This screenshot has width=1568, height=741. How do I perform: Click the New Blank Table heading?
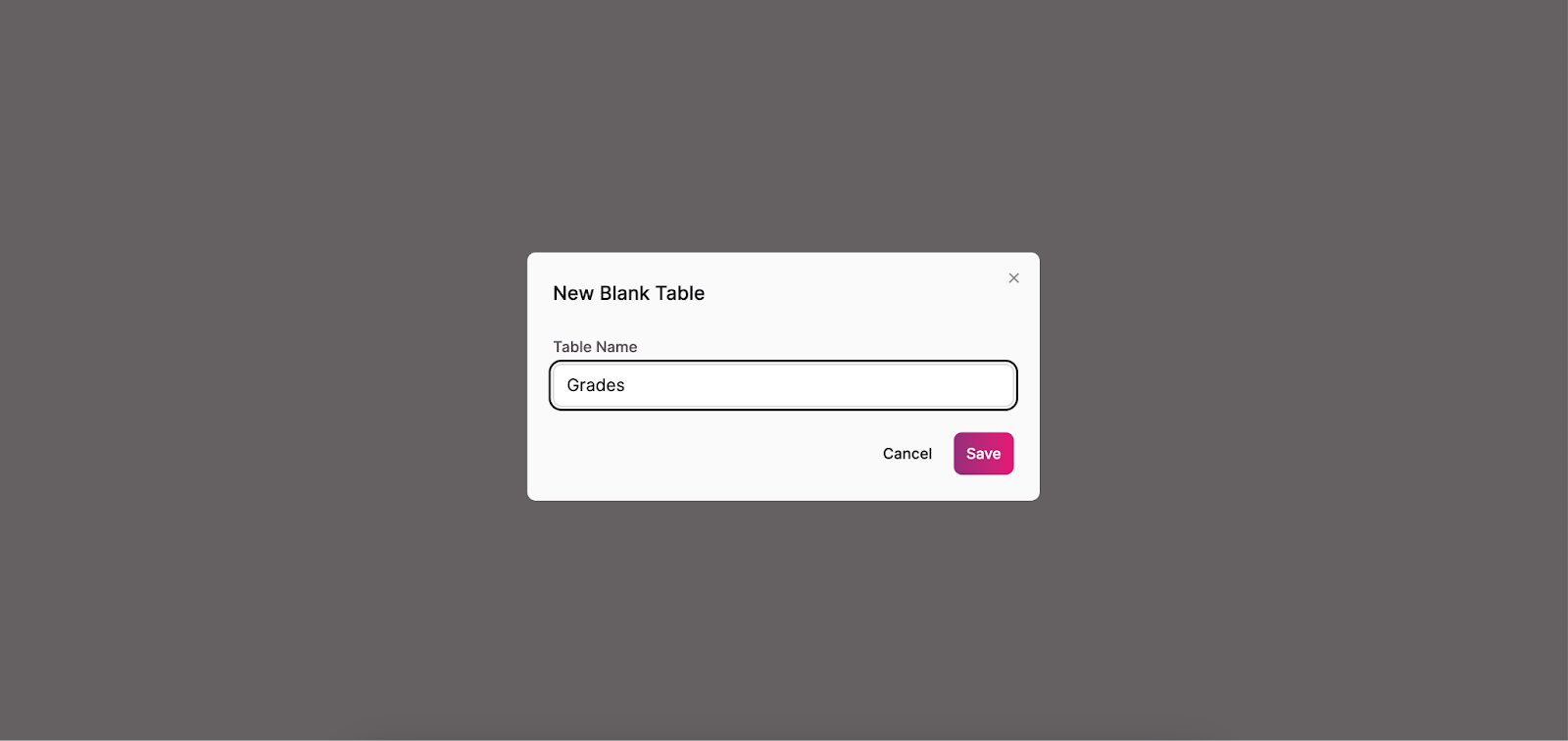628,293
